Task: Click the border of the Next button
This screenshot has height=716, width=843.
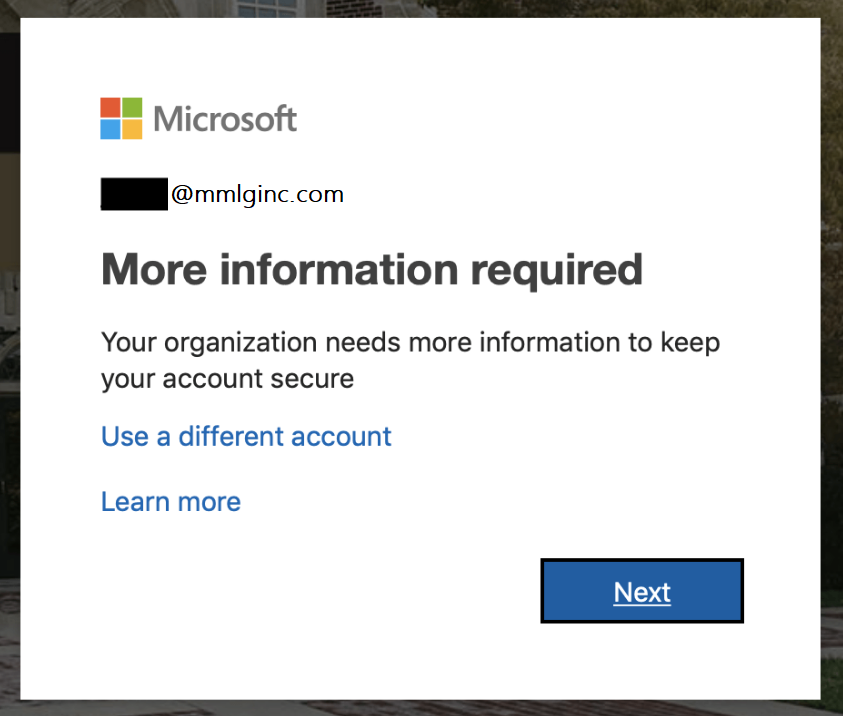Action: point(642,562)
